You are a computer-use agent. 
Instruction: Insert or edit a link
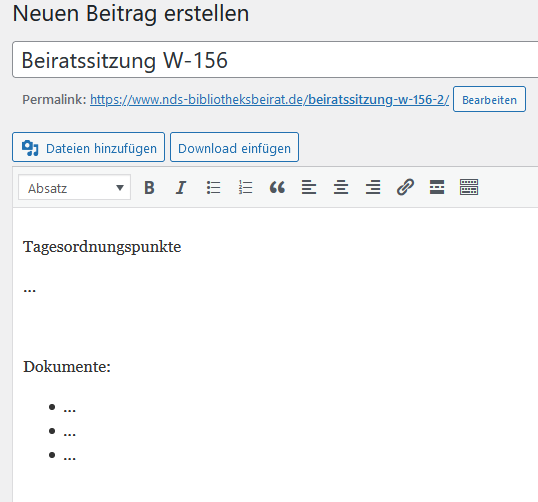pos(405,187)
